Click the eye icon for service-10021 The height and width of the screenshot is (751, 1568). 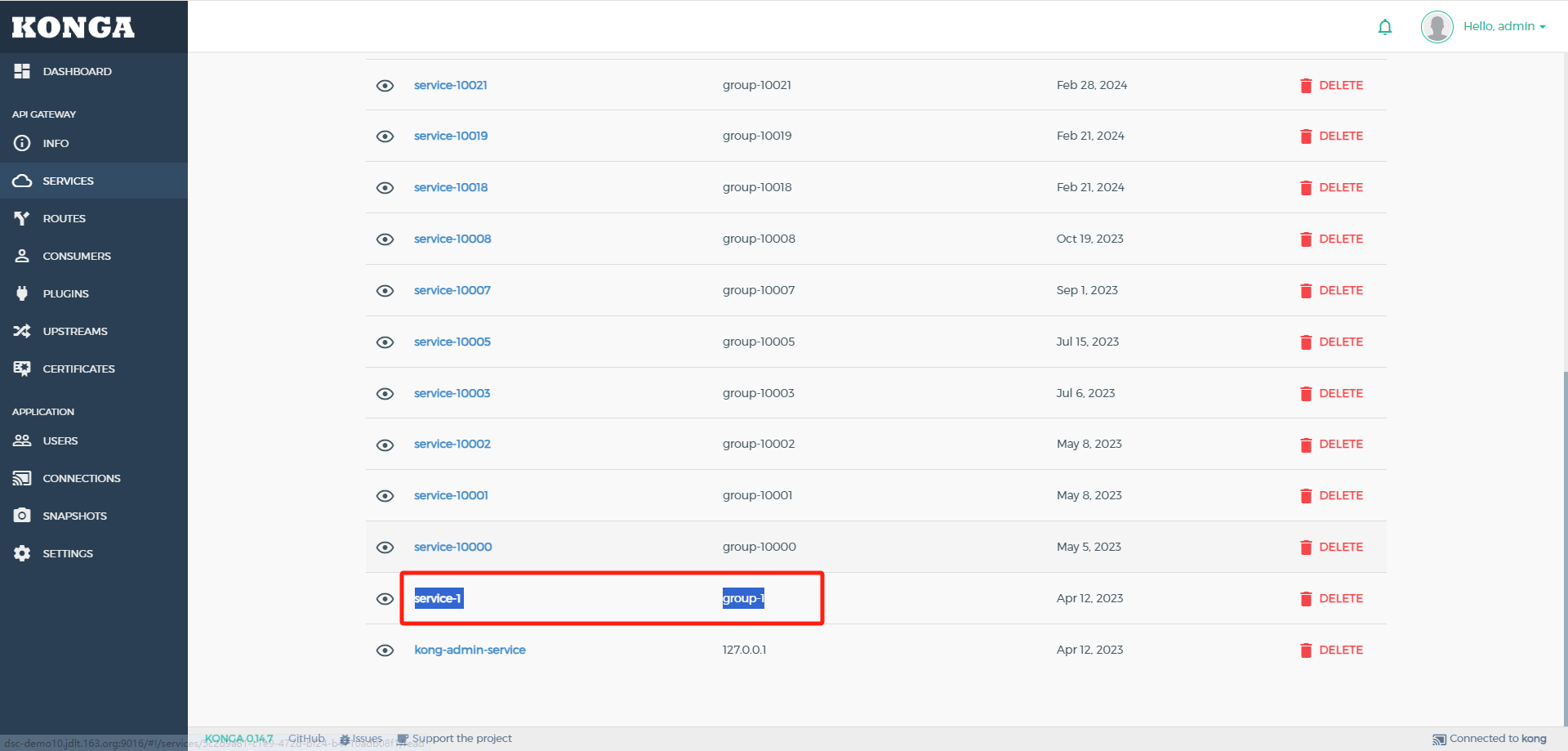(385, 86)
